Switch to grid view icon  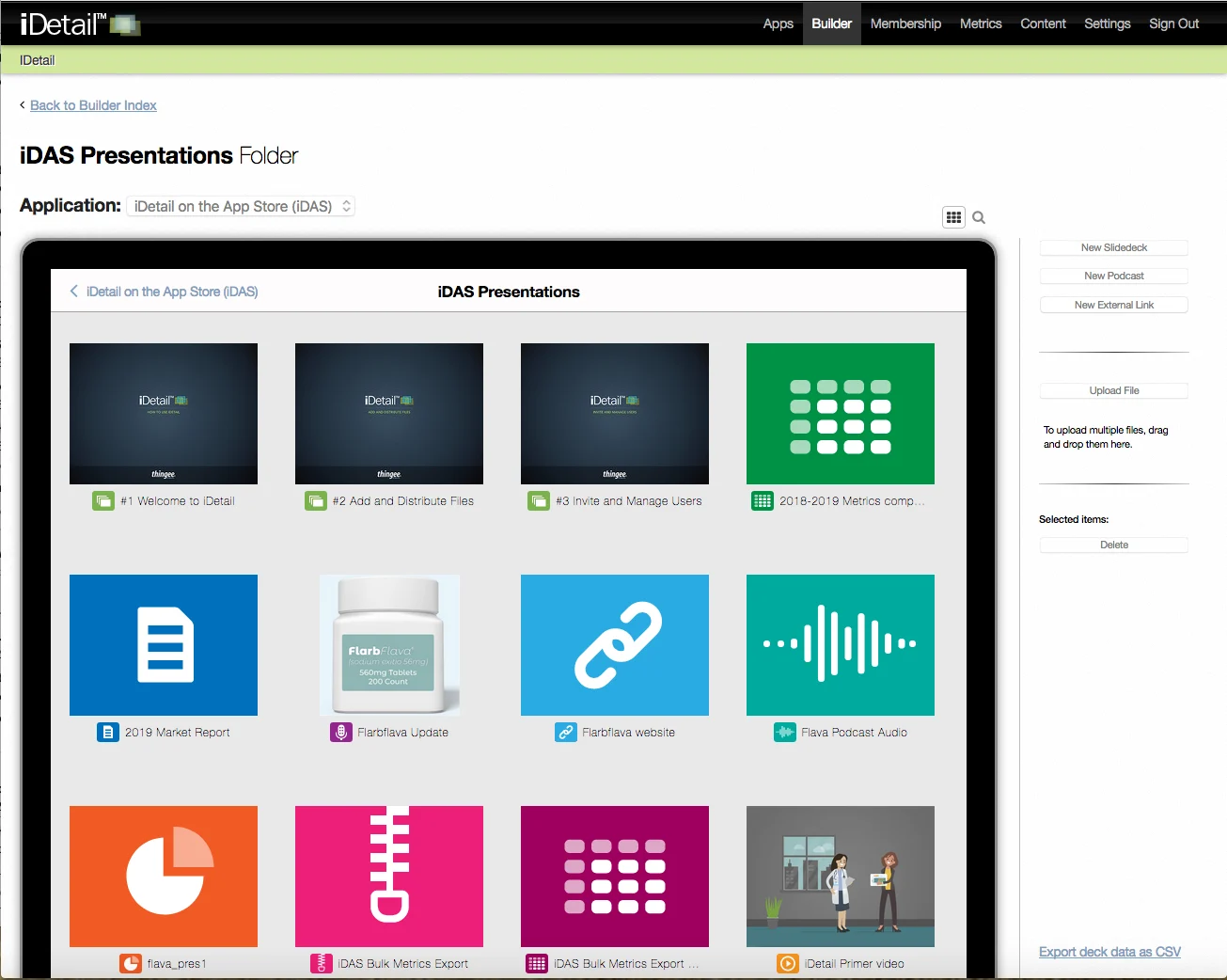pos(953,217)
